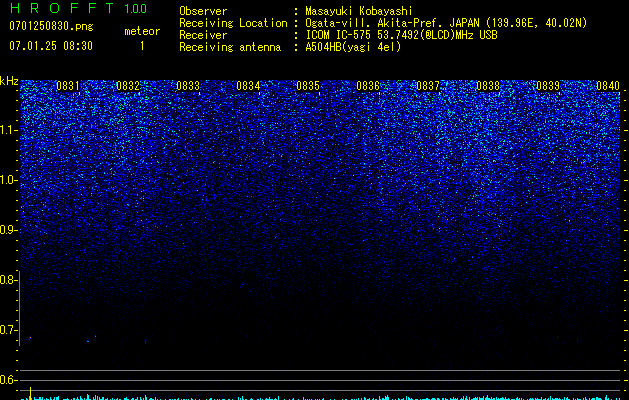Click the filename 0701250830.png

pyautogui.click(x=51, y=26)
